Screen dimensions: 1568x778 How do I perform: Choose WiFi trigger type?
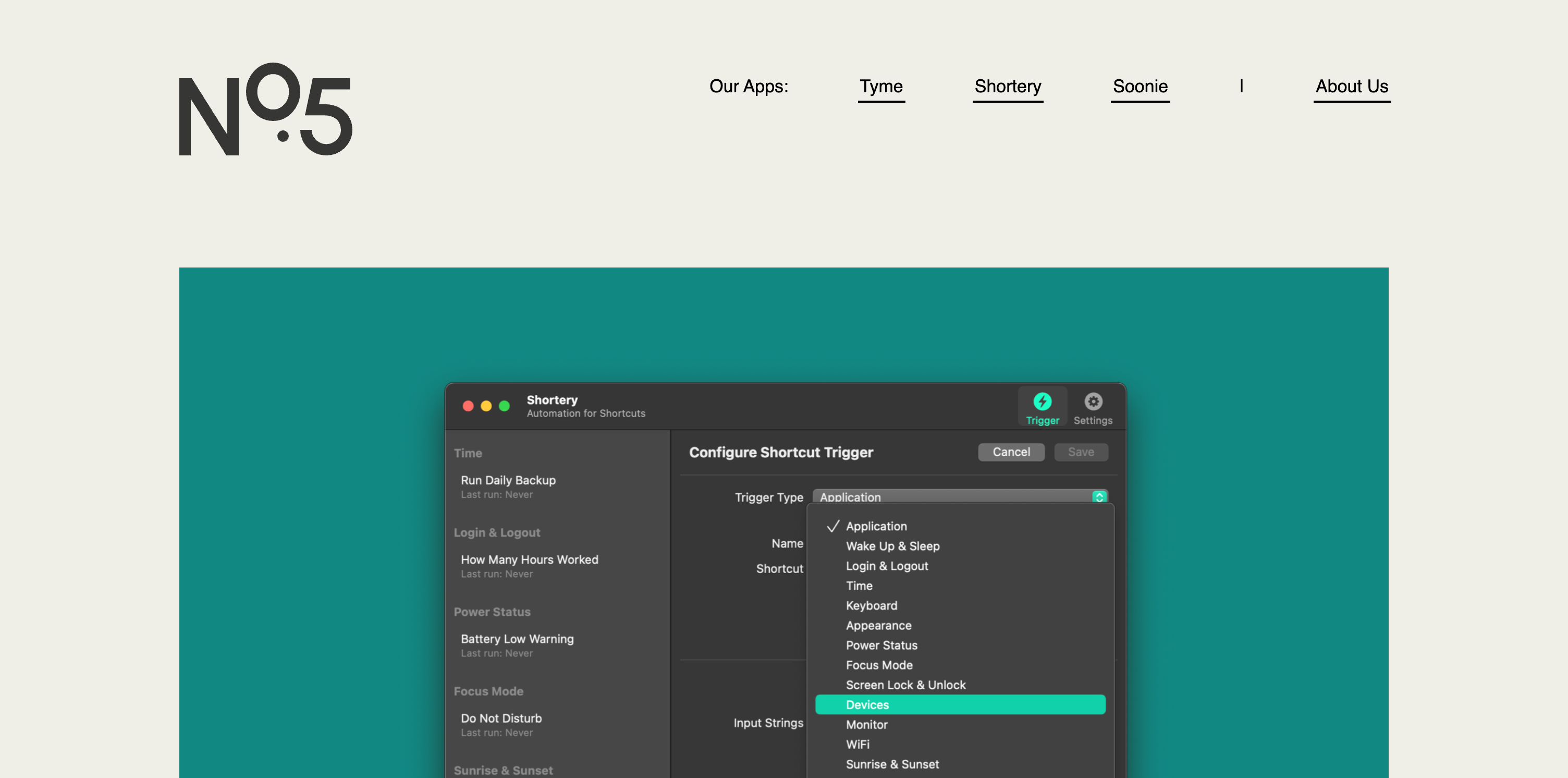[x=960, y=744]
